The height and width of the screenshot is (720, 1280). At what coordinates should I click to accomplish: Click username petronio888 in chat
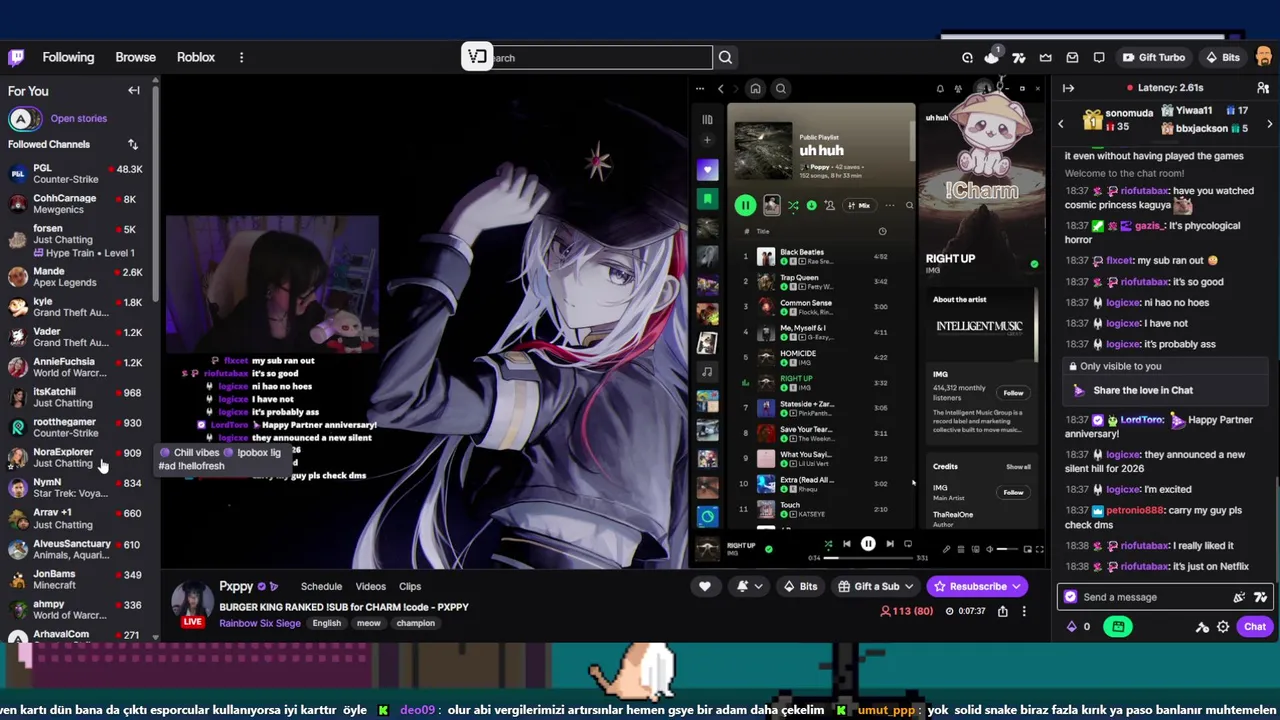[x=1134, y=510]
